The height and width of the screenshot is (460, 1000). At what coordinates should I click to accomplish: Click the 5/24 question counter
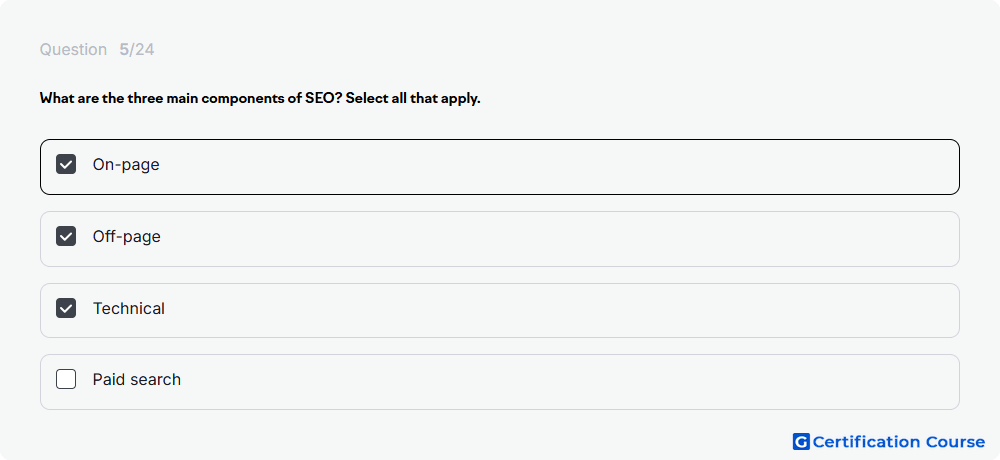click(x=136, y=50)
